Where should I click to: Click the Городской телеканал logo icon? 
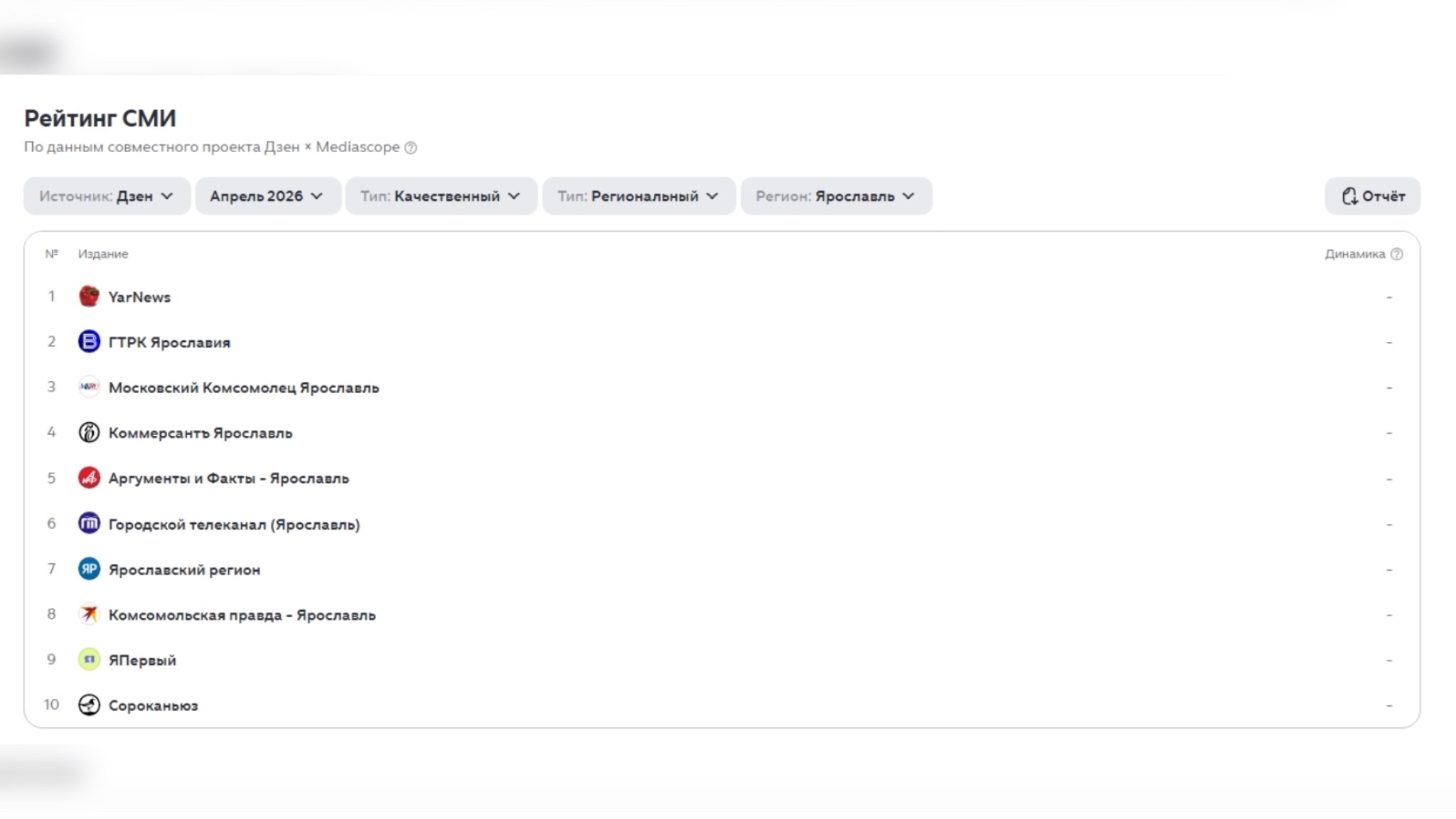[89, 524]
